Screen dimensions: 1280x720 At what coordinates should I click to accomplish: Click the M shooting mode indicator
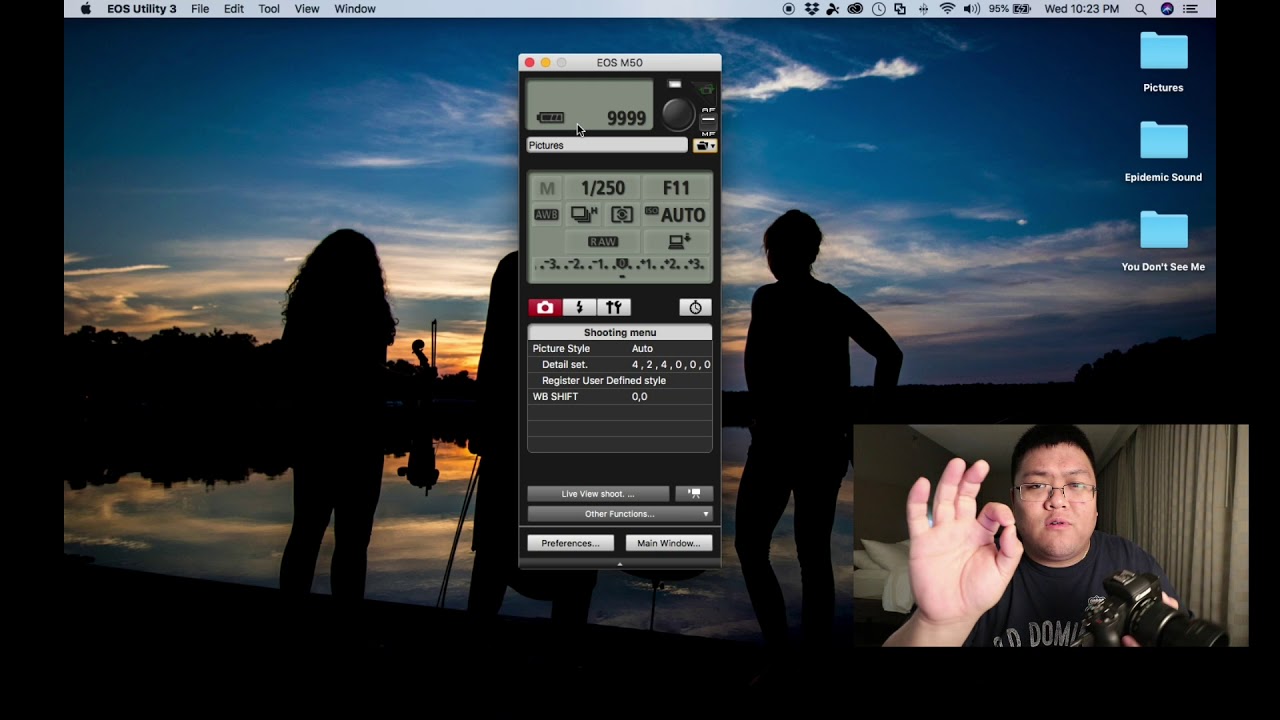tap(547, 188)
